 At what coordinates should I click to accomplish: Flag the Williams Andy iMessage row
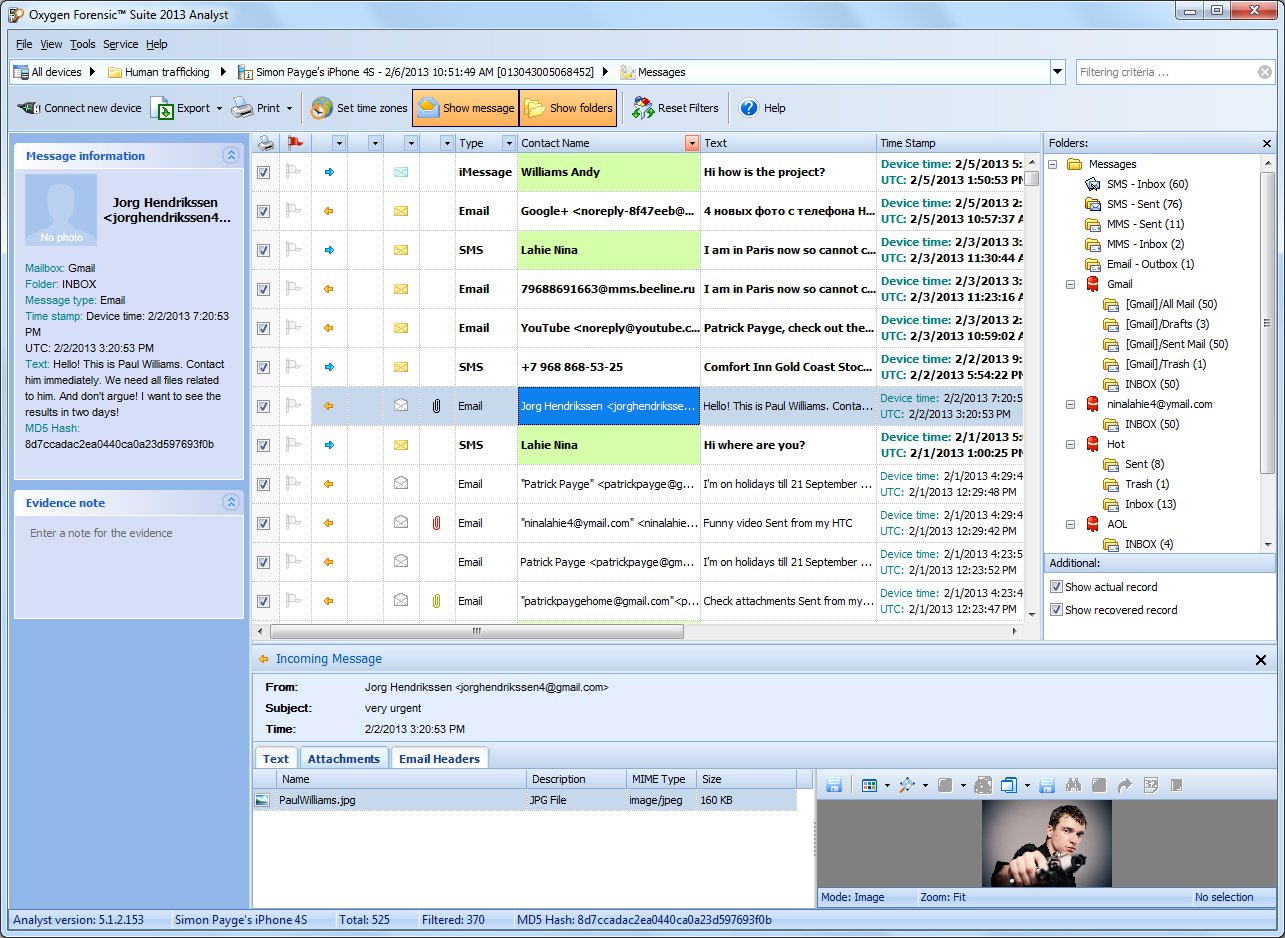tap(295, 172)
